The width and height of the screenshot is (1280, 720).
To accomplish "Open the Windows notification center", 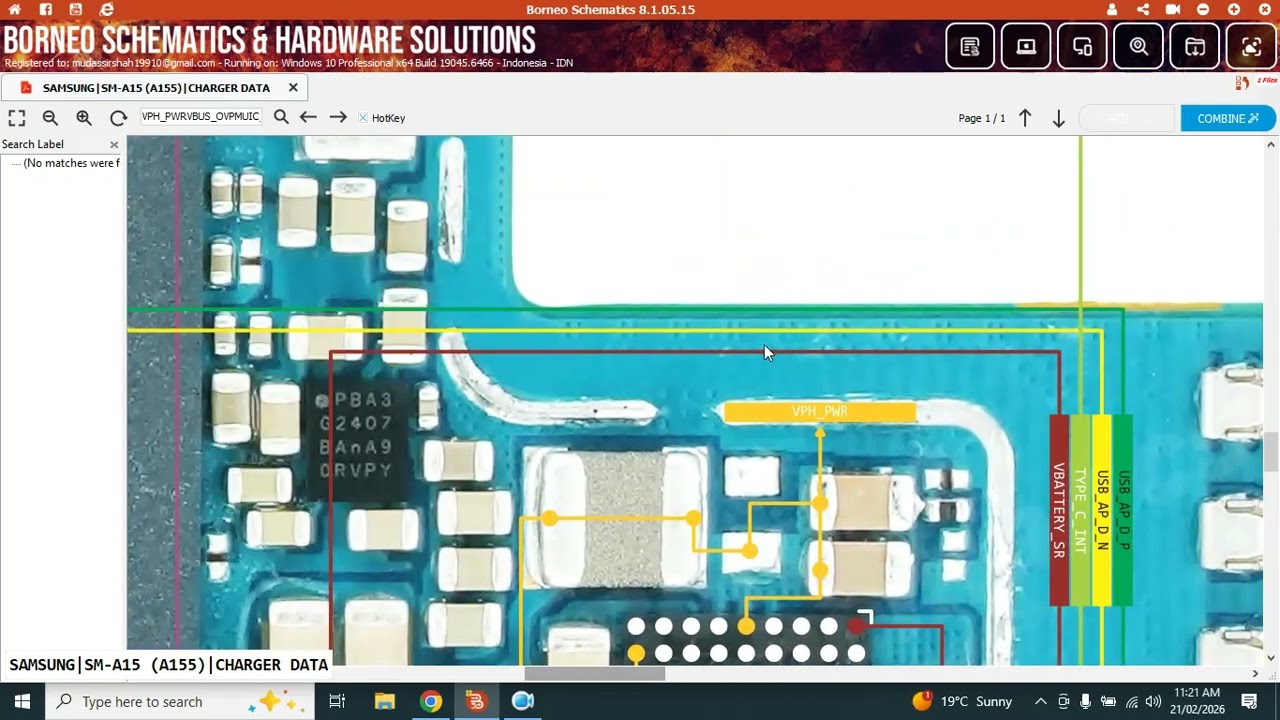I will click(x=1250, y=701).
